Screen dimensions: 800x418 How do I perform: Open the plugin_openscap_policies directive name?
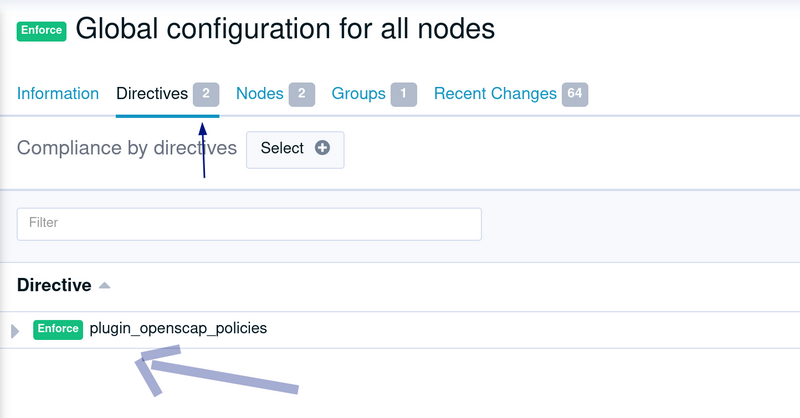point(178,328)
